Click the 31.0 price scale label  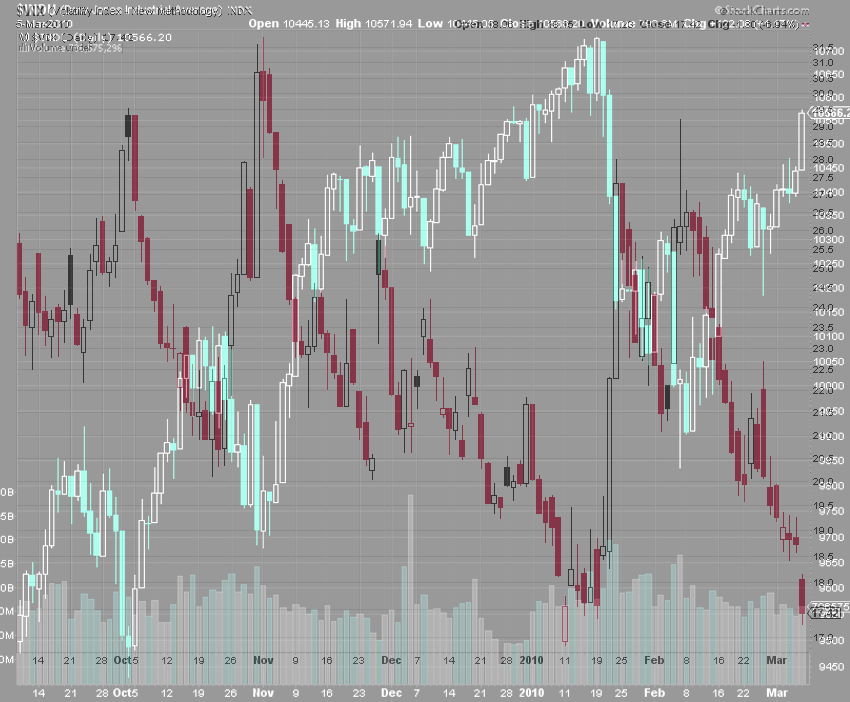coord(822,63)
